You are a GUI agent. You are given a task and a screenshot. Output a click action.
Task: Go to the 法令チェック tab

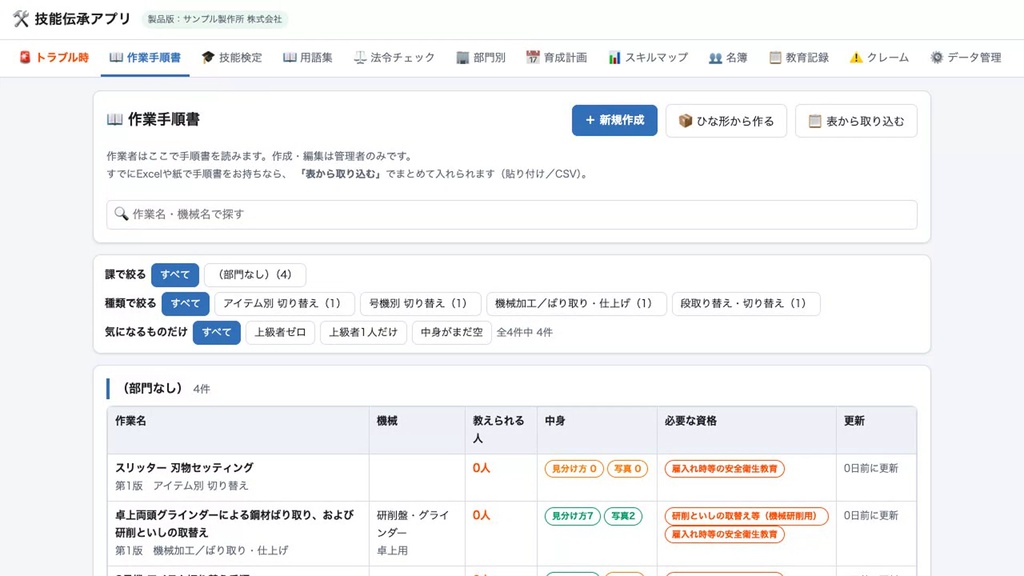[x=394, y=57]
